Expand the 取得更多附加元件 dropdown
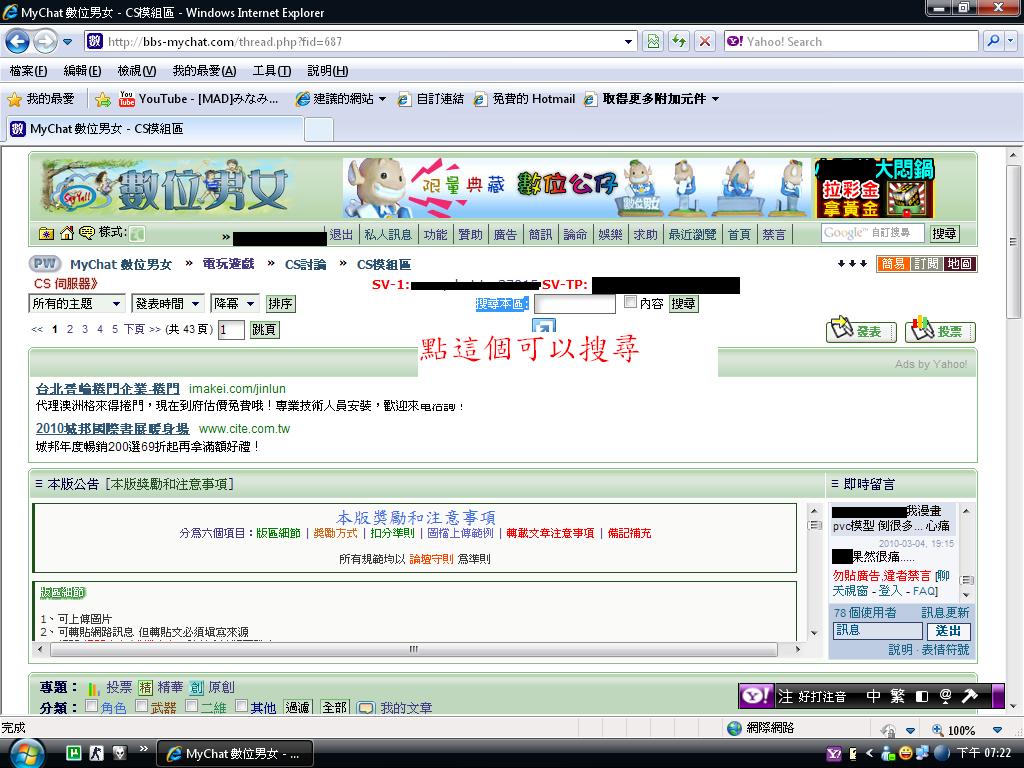 (x=716, y=99)
